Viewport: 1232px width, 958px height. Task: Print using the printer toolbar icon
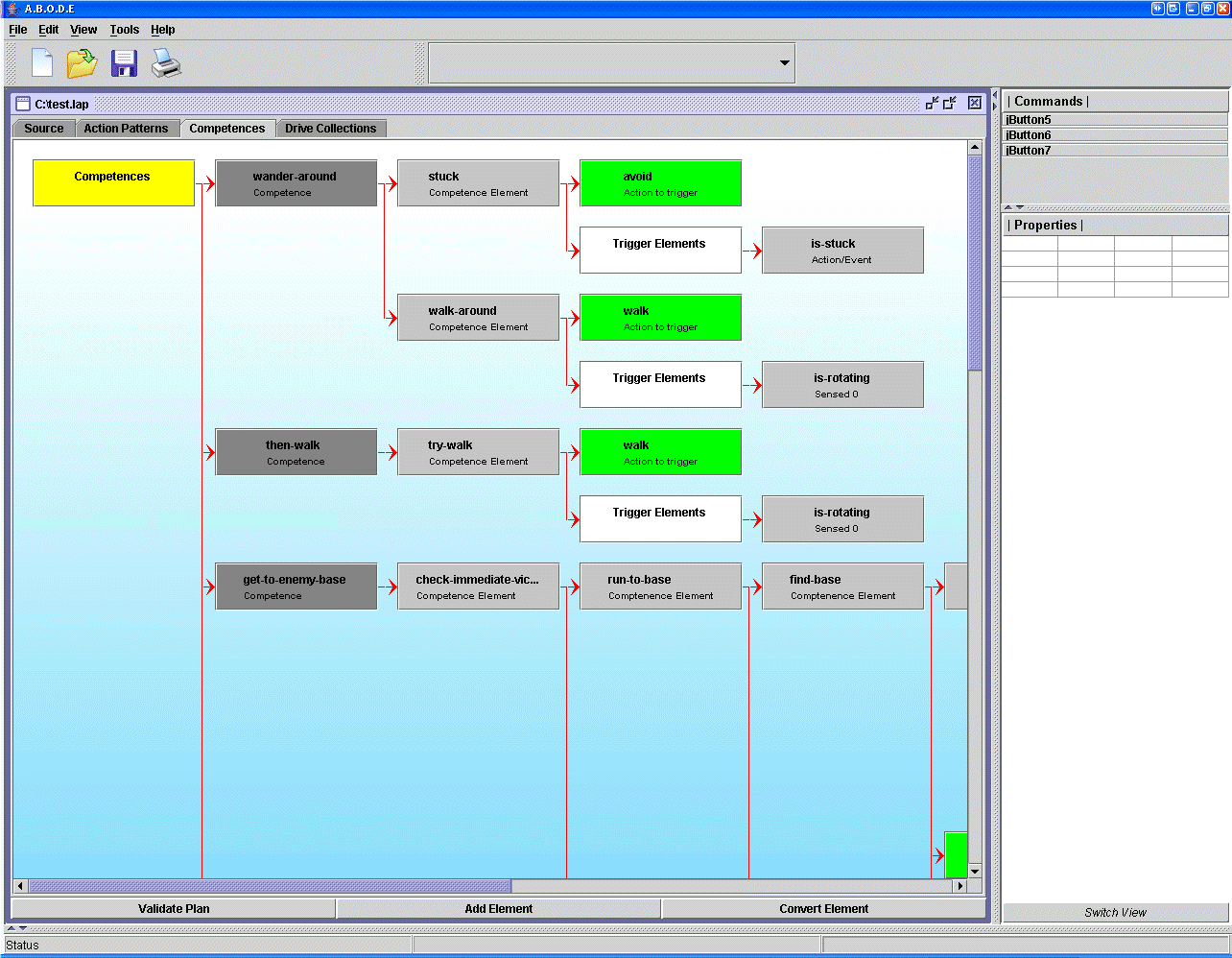[x=166, y=63]
